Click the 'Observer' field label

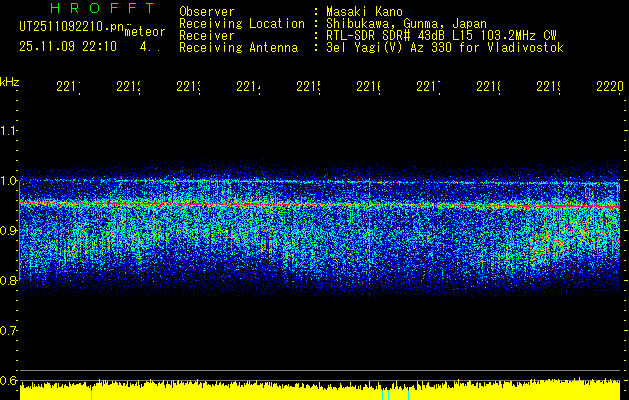pyautogui.click(x=207, y=11)
